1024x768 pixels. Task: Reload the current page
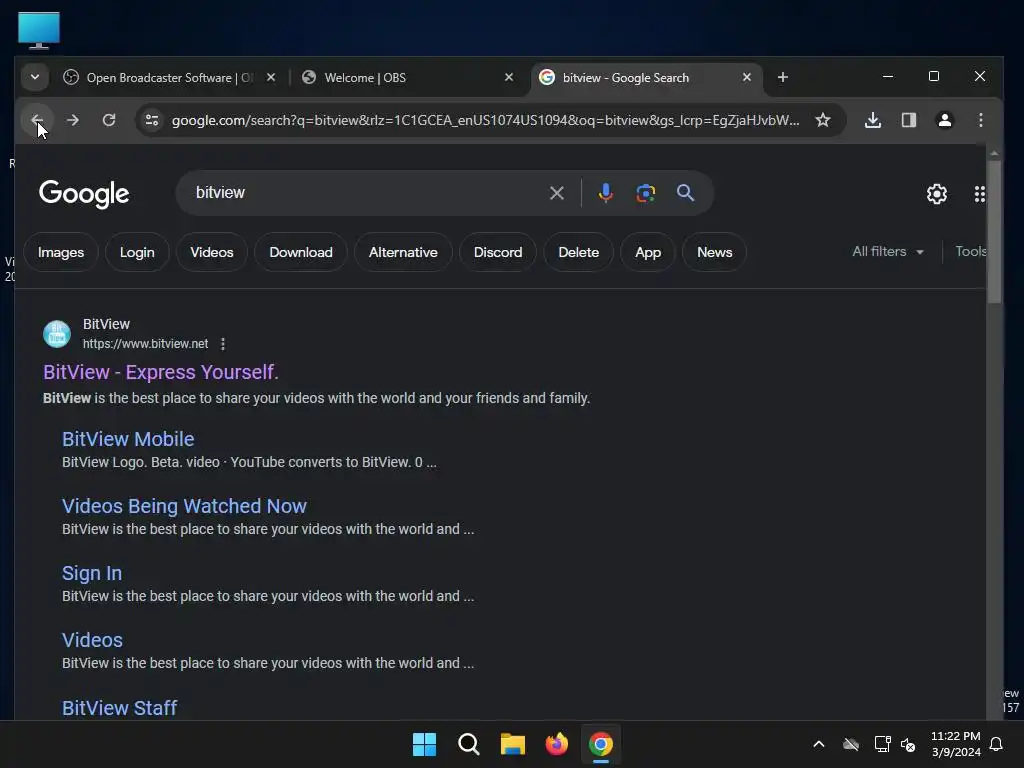click(109, 120)
